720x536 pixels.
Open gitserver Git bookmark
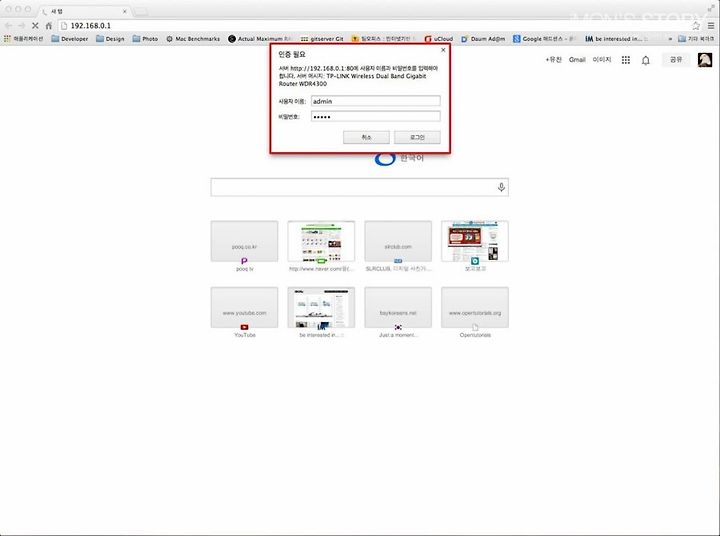click(x=322, y=39)
